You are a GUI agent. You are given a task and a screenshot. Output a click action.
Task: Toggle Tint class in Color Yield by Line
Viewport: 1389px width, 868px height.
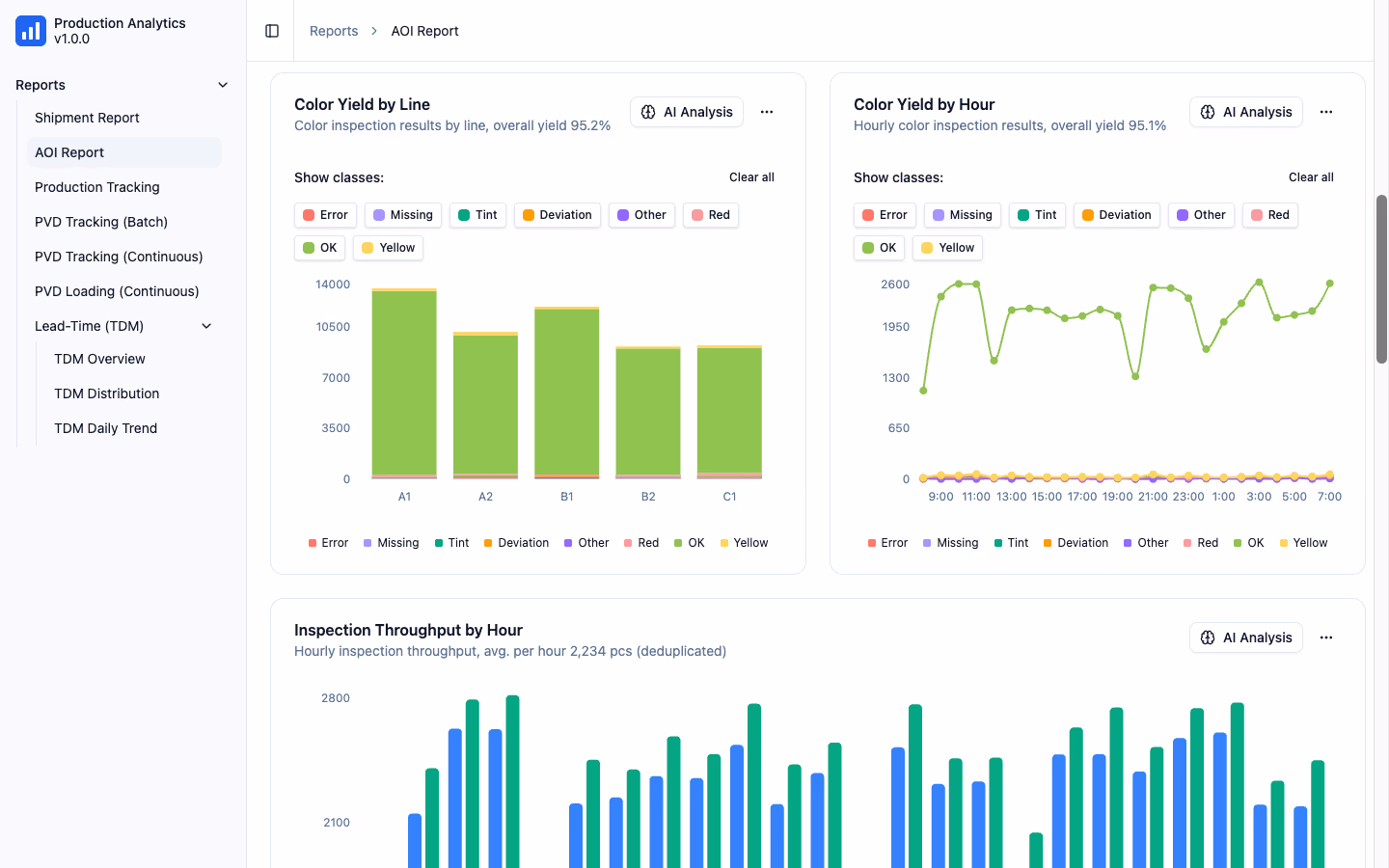pyautogui.click(x=477, y=215)
